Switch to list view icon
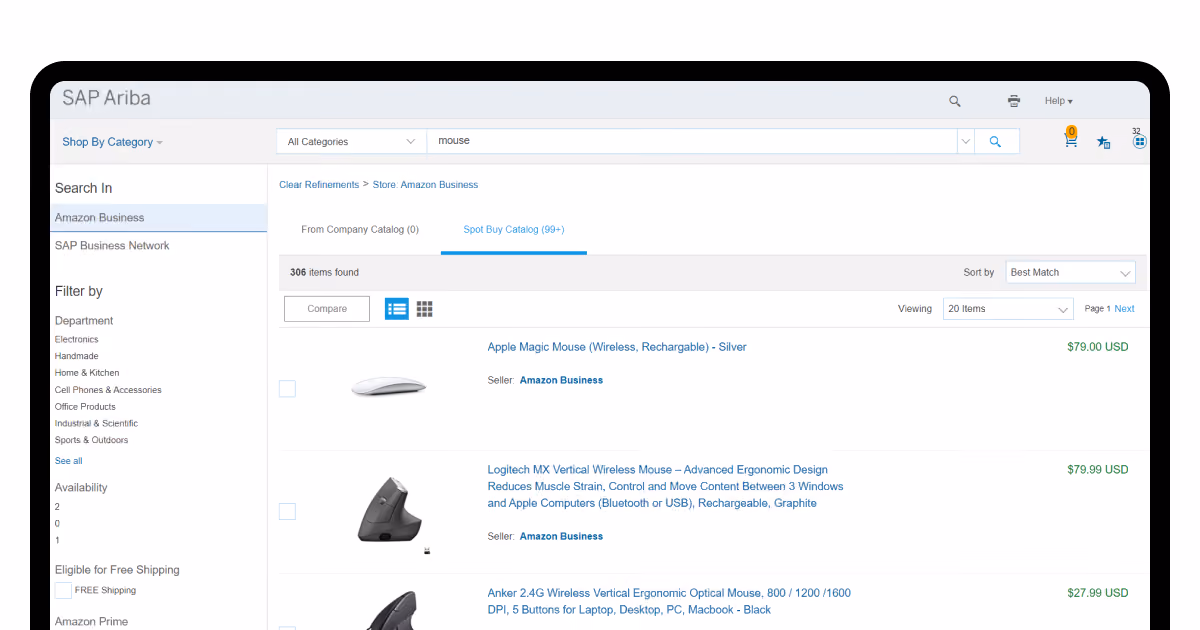Image resolution: width=1200 pixels, height=630 pixels. coord(397,309)
